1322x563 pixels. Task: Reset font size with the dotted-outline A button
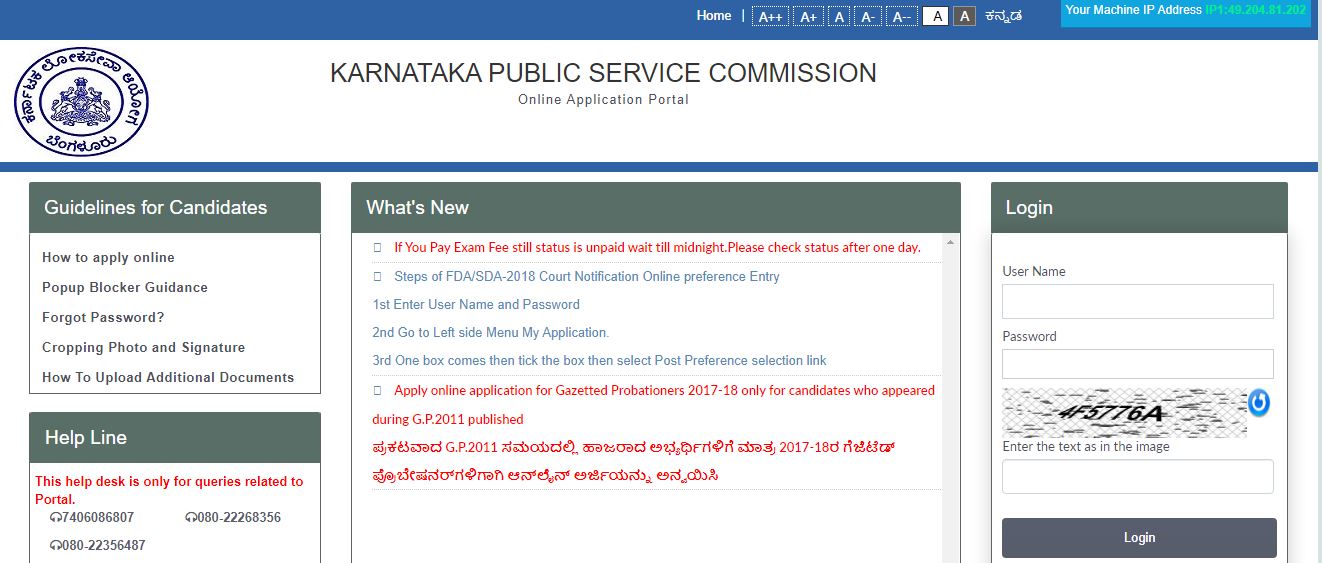coord(839,16)
